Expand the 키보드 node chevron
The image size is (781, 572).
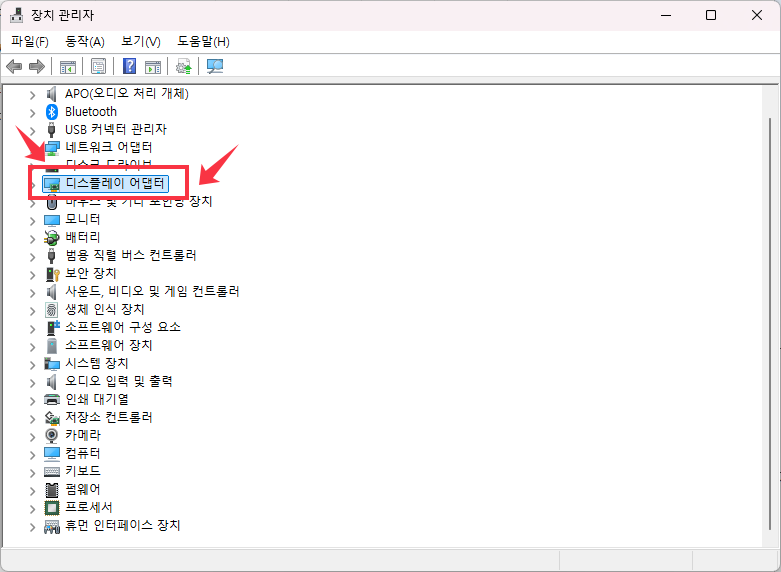pos(32,472)
